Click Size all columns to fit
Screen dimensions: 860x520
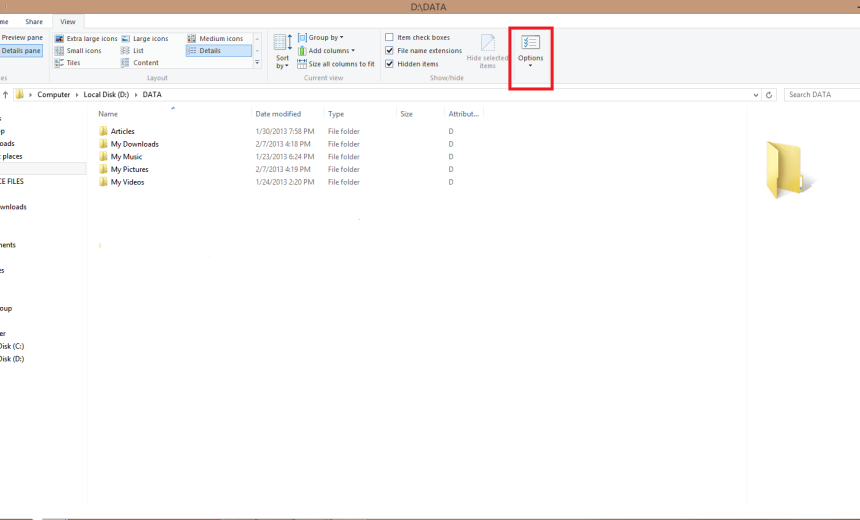coord(336,64)
